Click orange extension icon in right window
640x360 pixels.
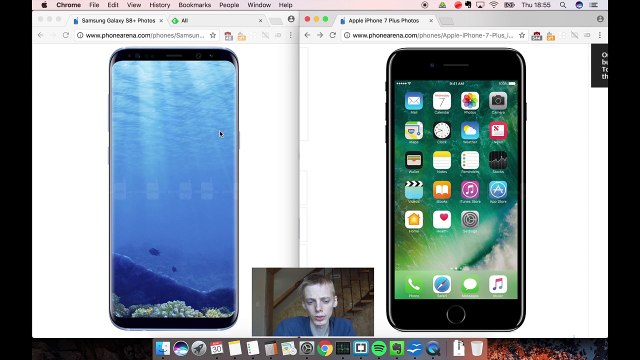point(551,36)
